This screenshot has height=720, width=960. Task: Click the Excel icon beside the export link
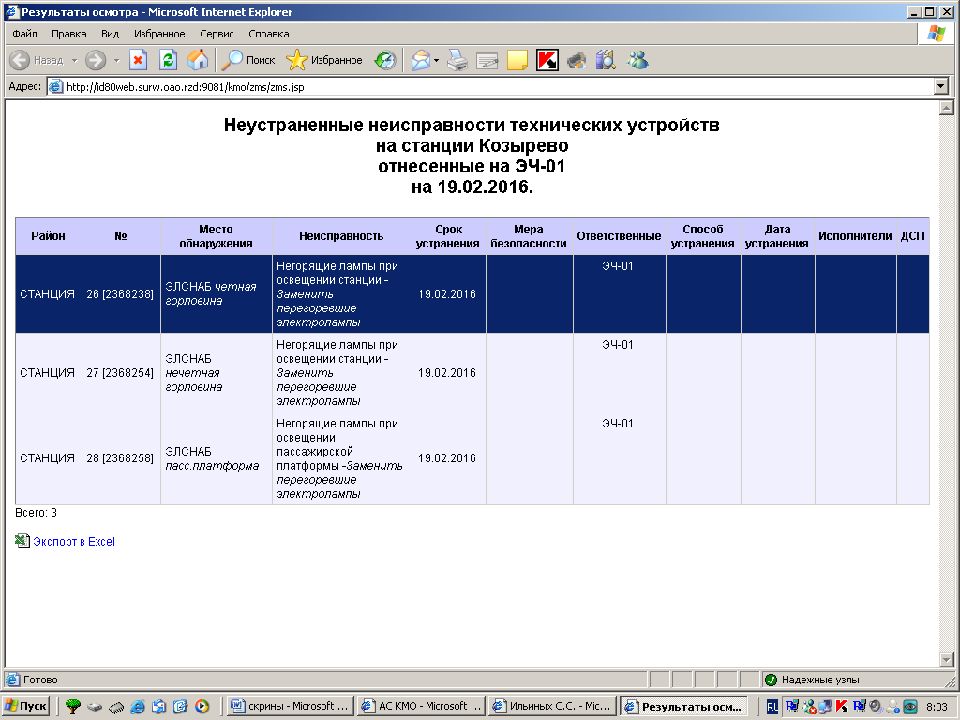[23, 541]
